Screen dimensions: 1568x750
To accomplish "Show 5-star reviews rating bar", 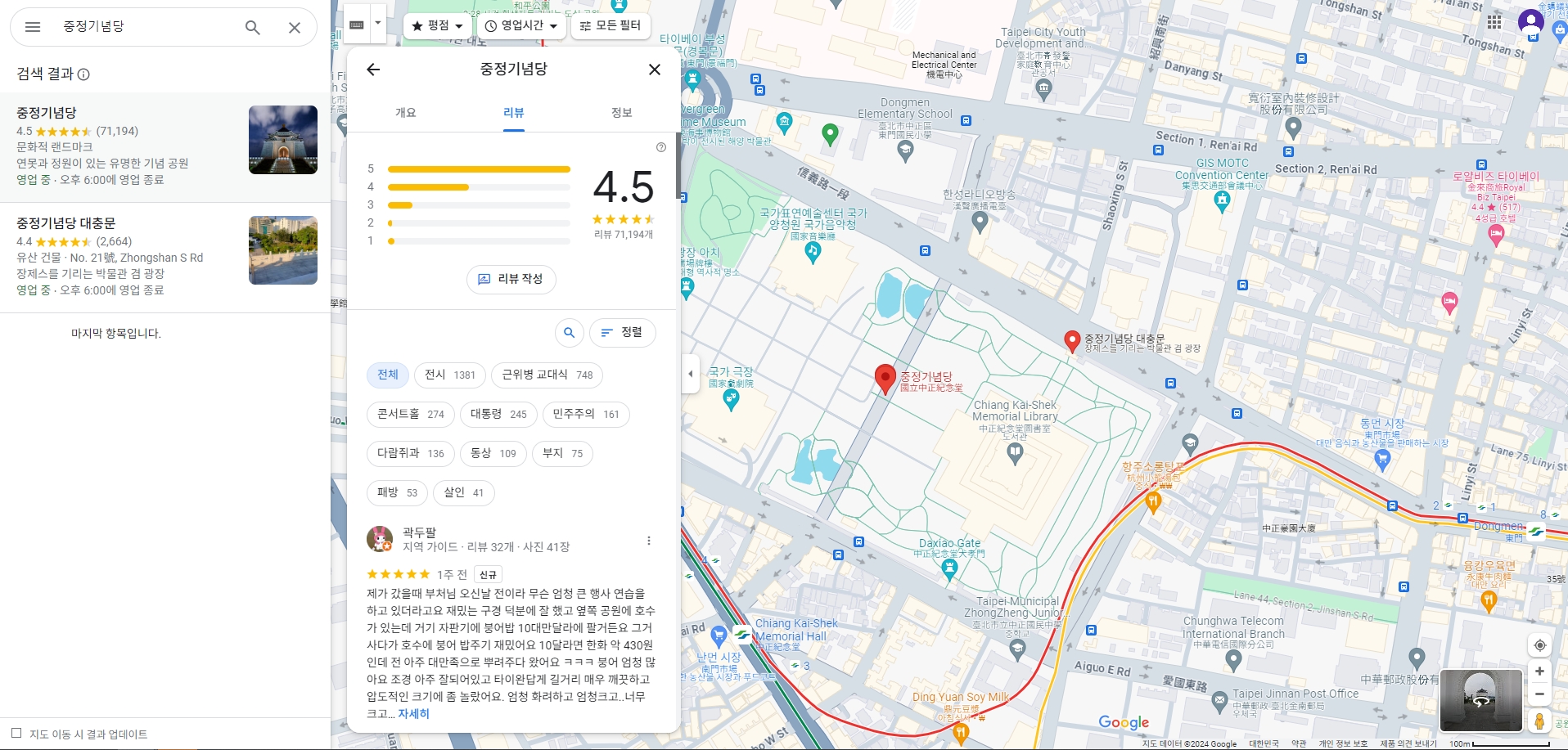I will pyautogui.click(x=479, y=169).
